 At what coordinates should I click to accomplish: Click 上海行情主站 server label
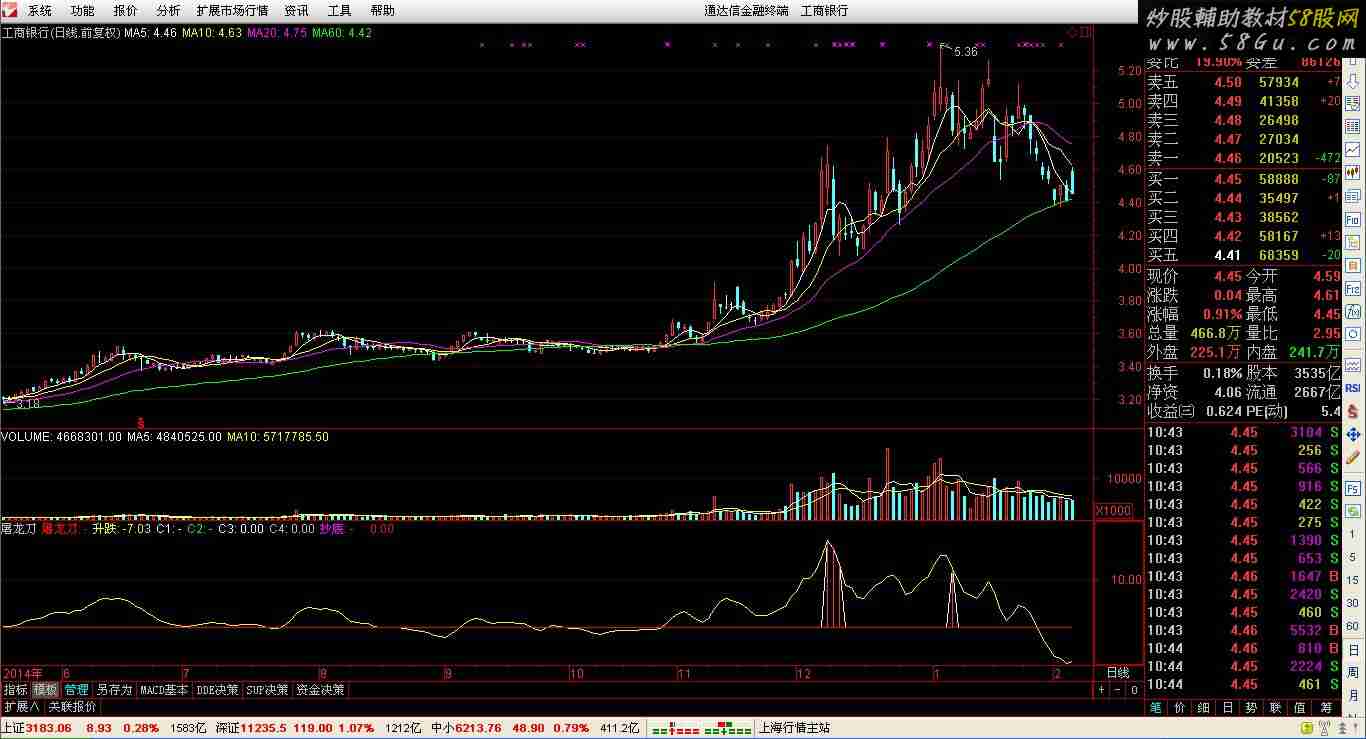[x=796, y=728]
